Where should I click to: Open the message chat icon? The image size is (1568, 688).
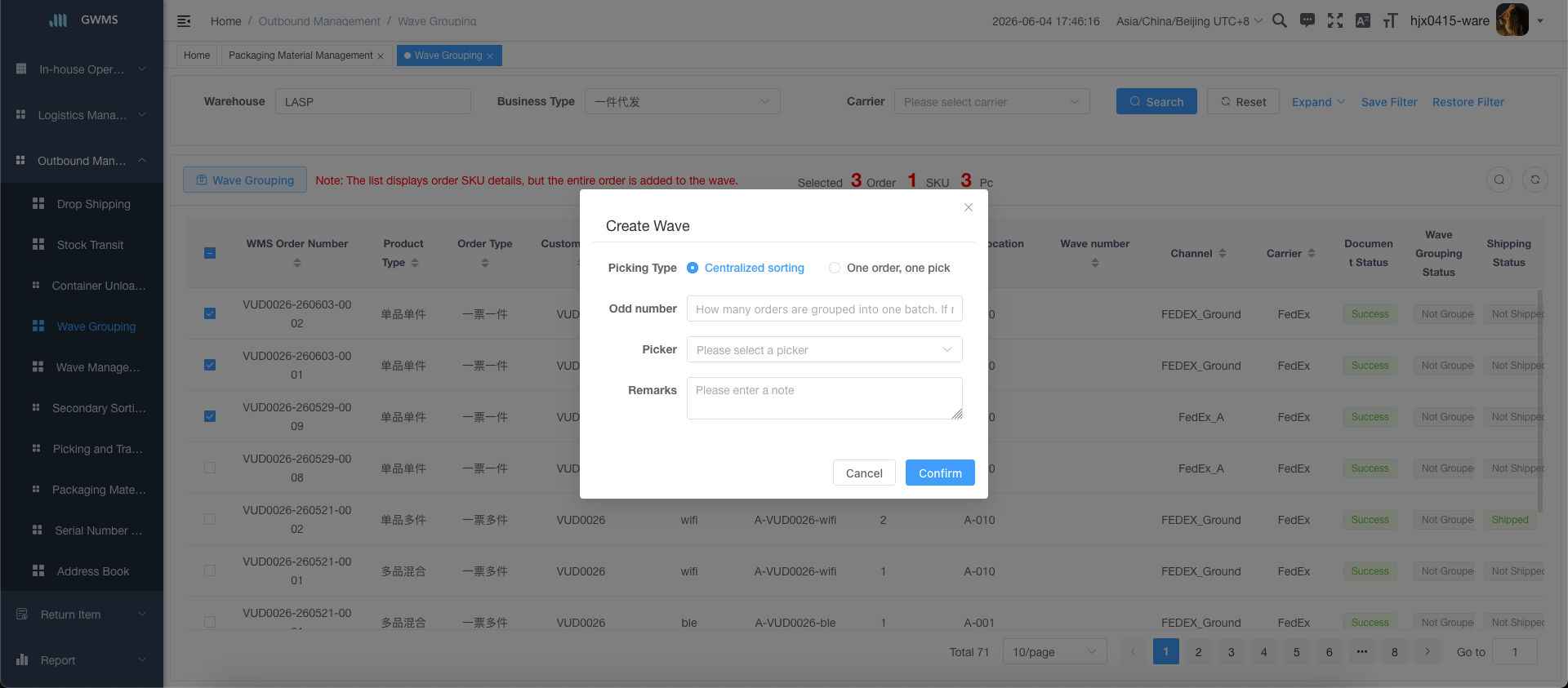coord(1307,20)
